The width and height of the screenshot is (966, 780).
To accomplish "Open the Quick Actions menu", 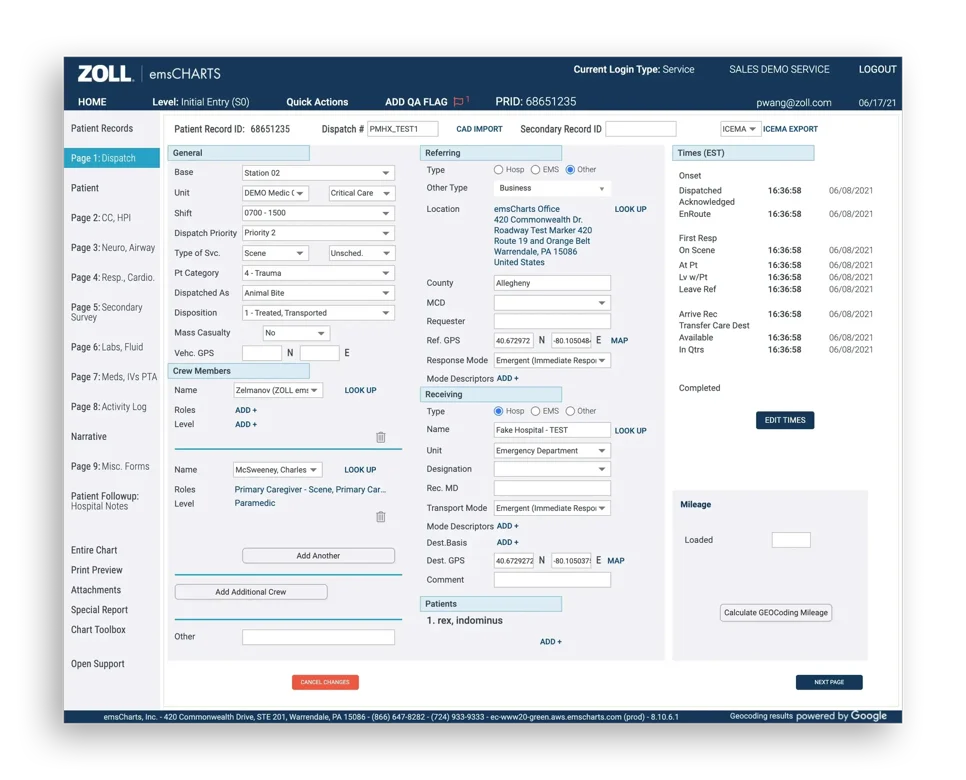I will coord(317,102).
